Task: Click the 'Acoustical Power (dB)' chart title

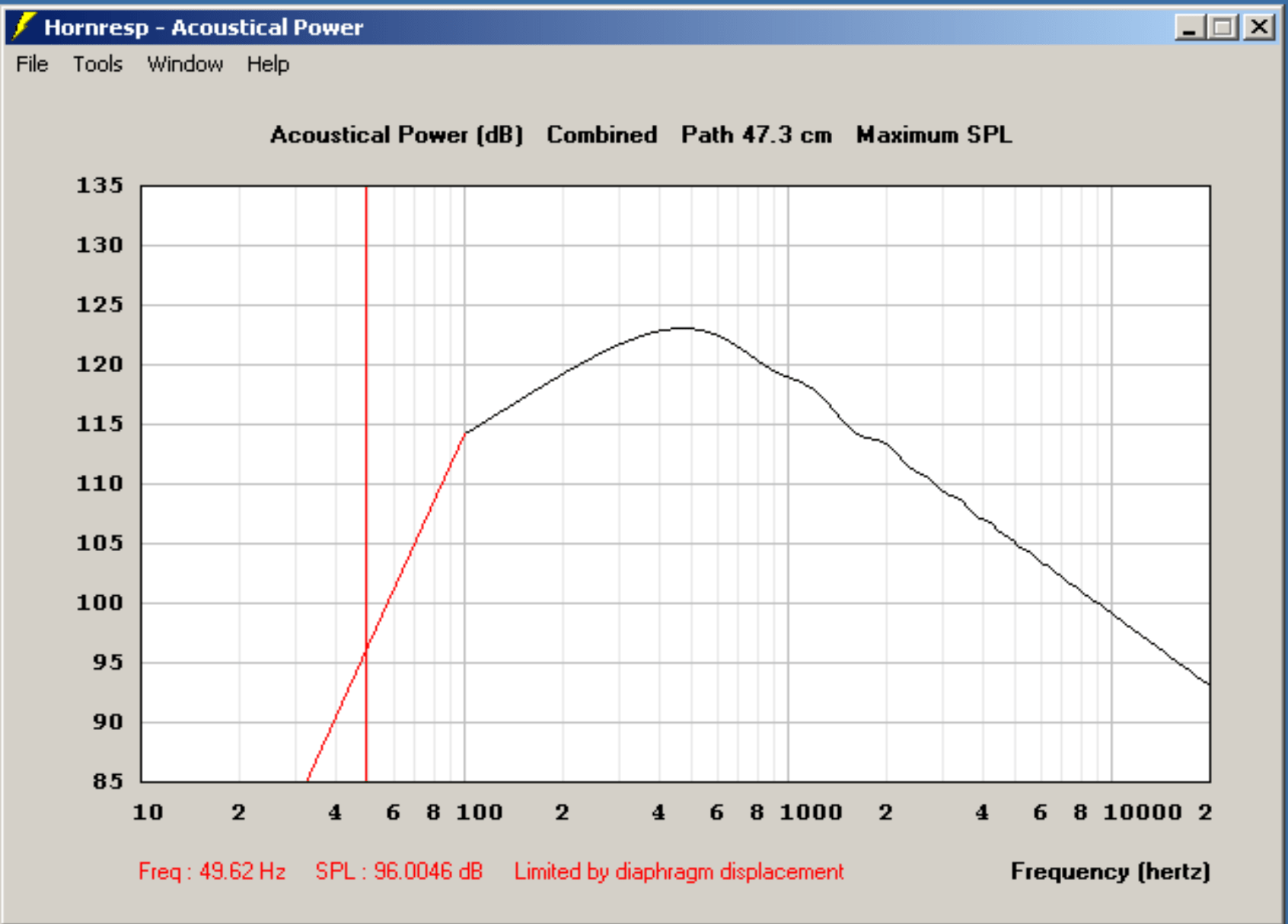Action: pos(397,135)
